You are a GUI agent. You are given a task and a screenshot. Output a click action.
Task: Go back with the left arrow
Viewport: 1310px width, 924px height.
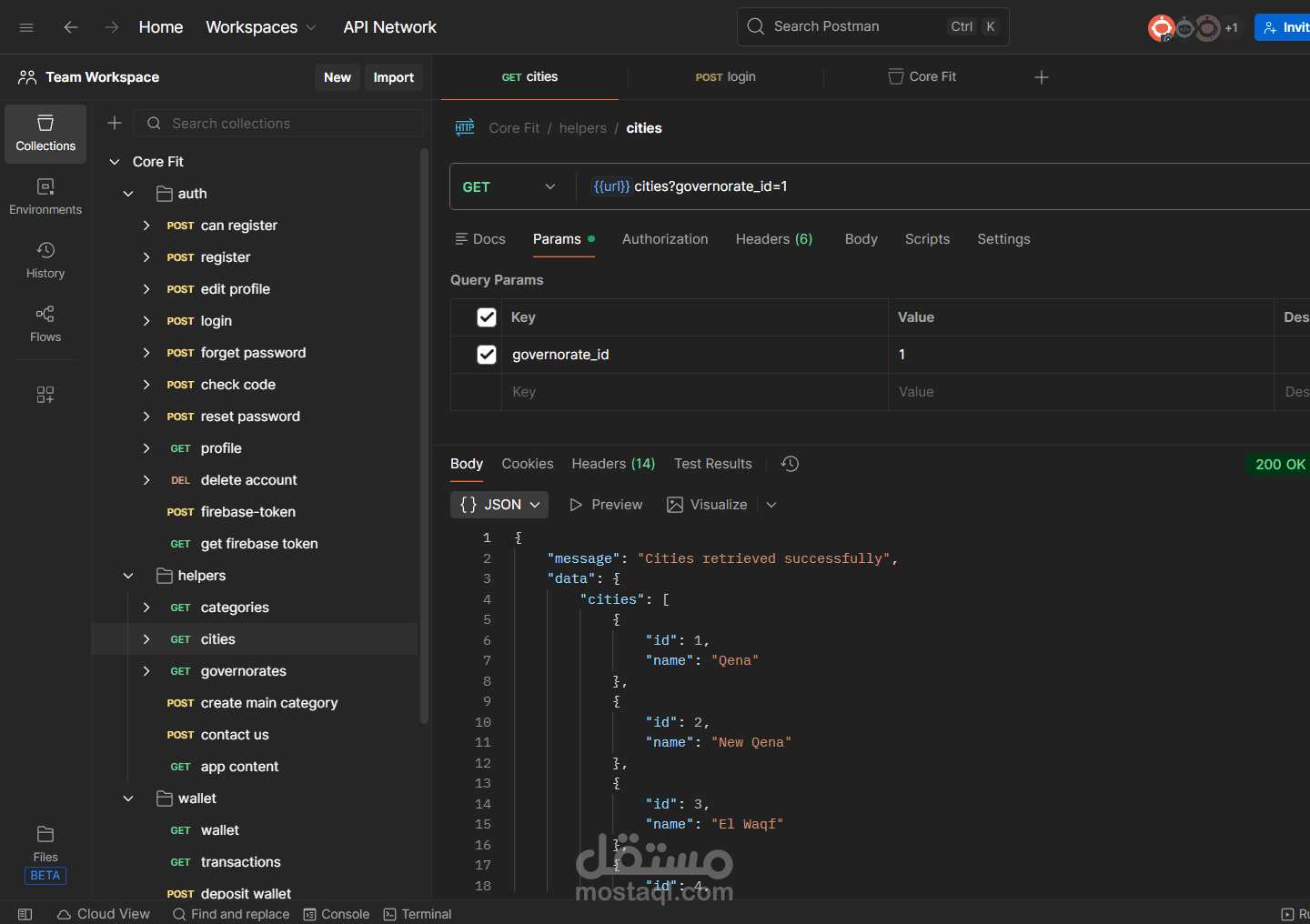71,27
